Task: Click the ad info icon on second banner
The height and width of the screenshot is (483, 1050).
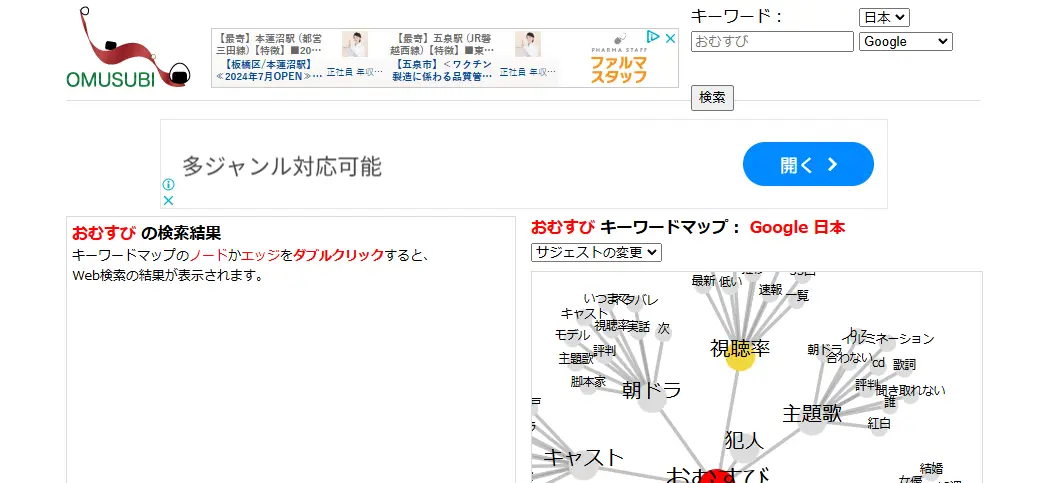Action: pos(169,184)
